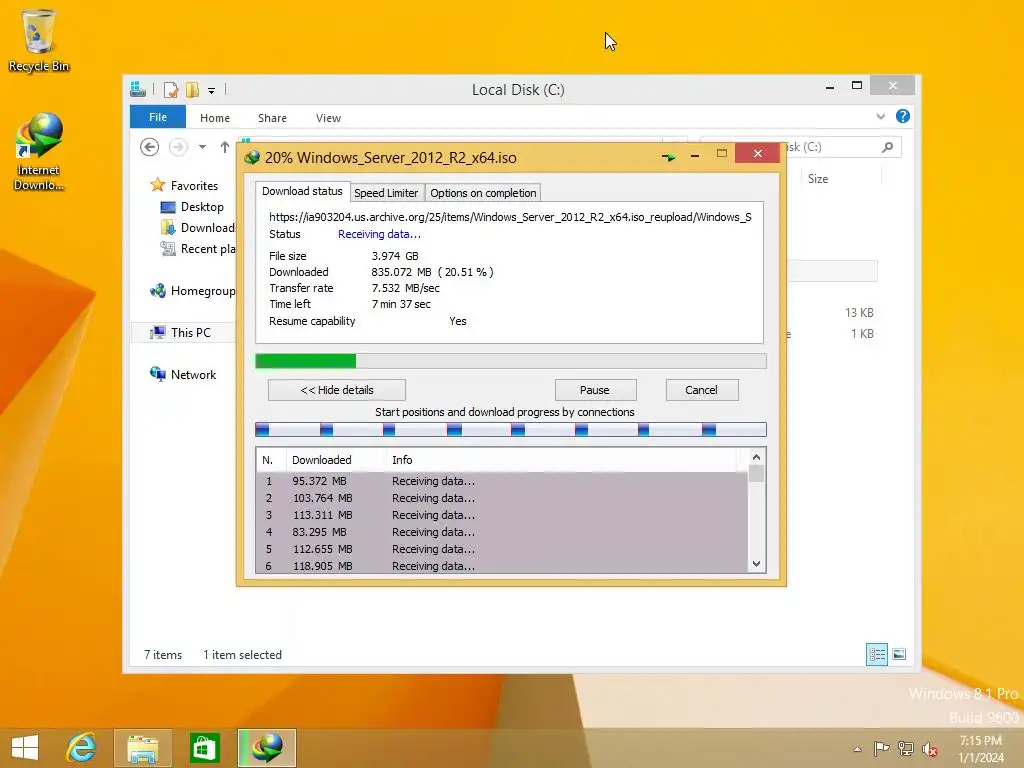Viewport: 1024px width, 768px height.
Task: Open the recent locations dropdown arrow
Action: [202, 147]
